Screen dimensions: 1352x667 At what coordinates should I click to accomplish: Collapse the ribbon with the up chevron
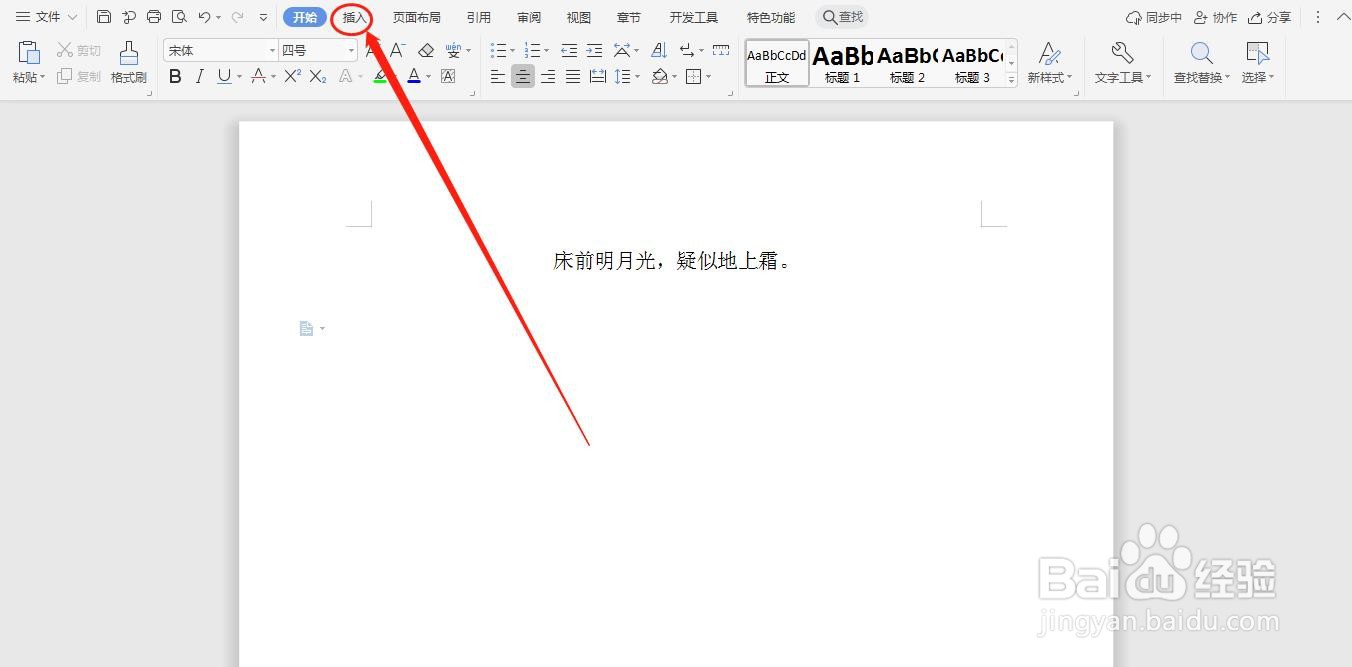1343,17
